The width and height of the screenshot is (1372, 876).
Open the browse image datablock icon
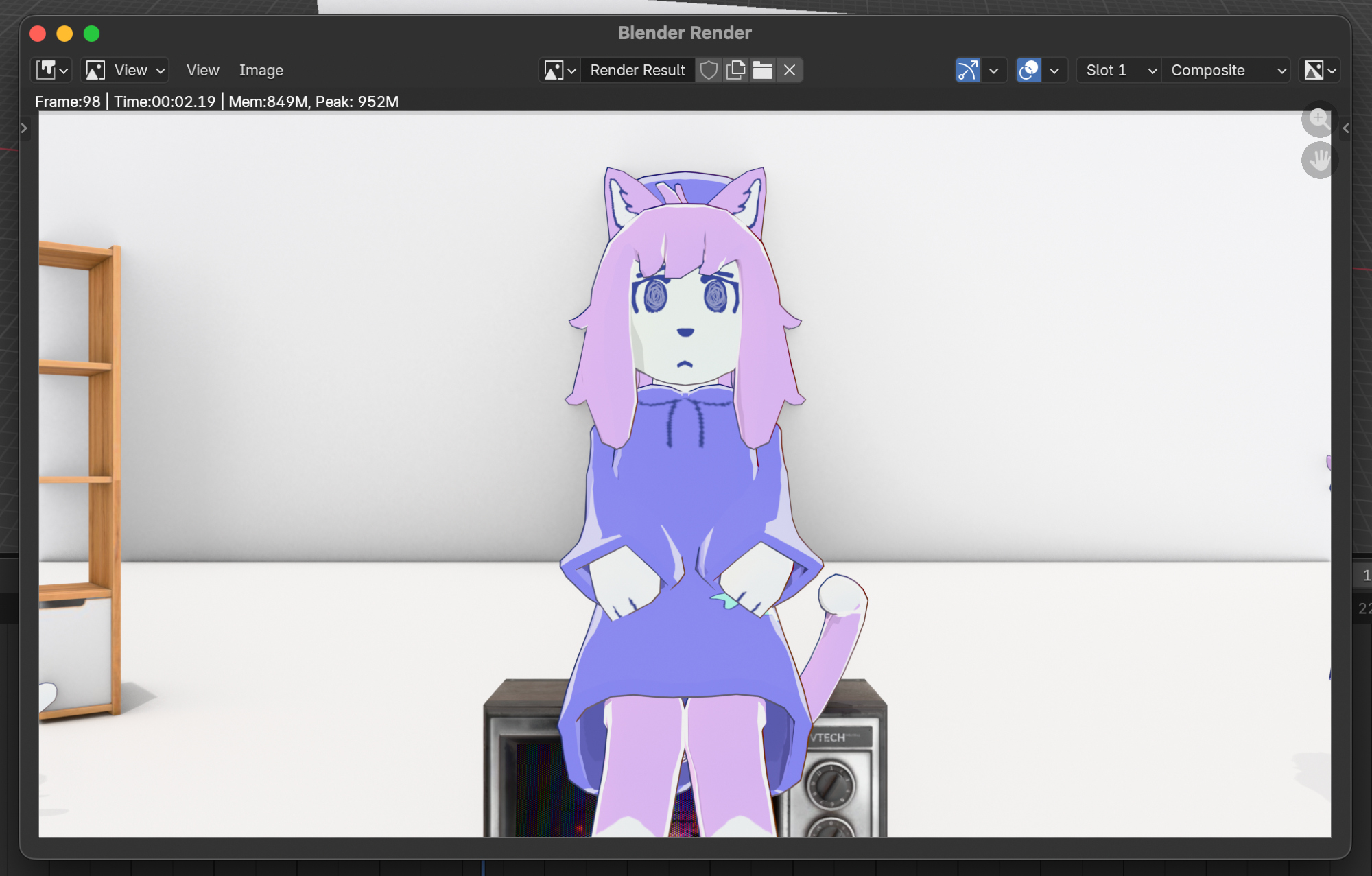[559, 70]
